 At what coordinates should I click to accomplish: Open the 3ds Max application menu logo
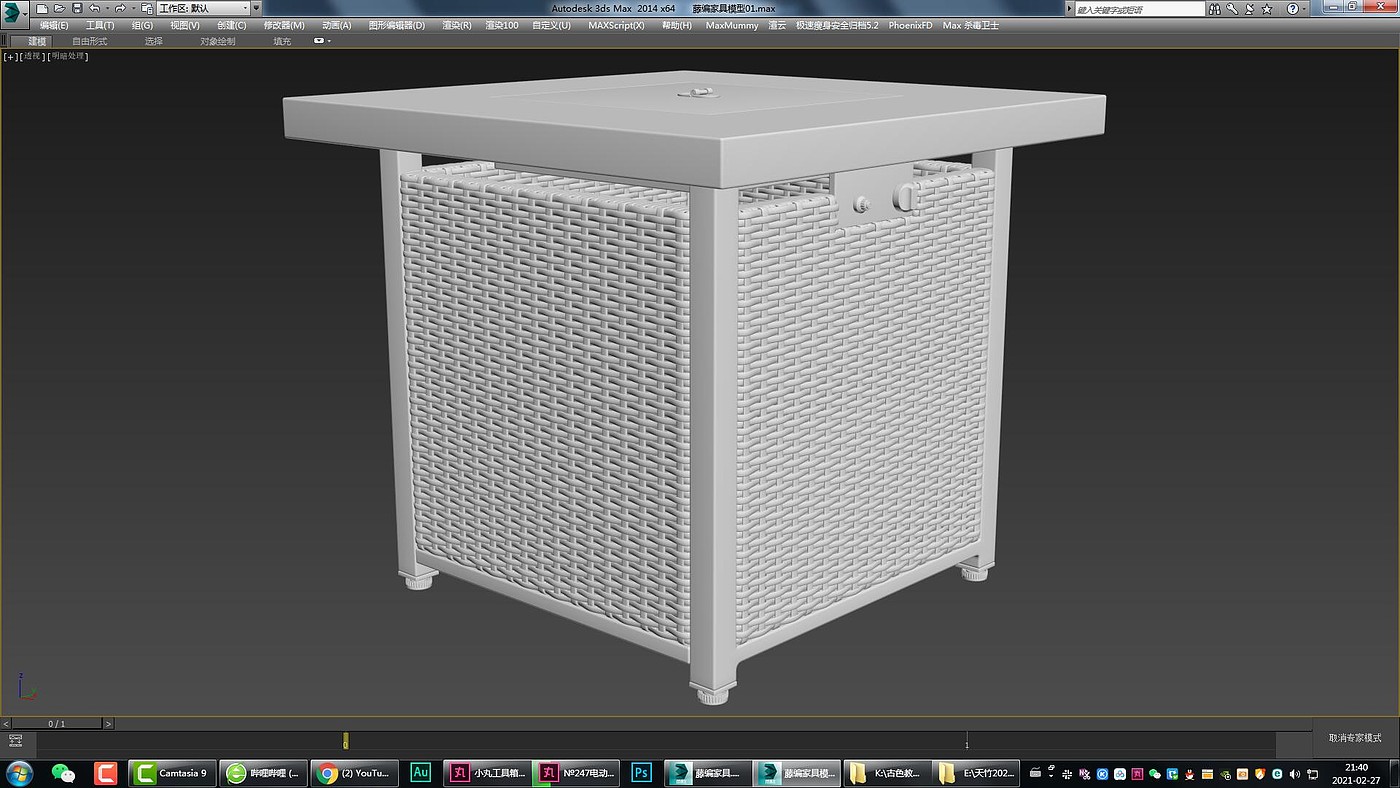tap(11, 13)
